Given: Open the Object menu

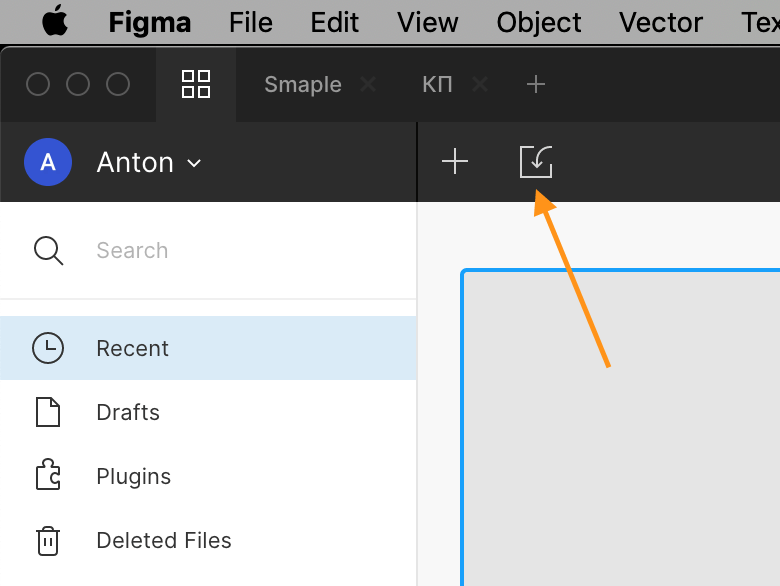Looking at the screenshot, I should click(539, 22).
